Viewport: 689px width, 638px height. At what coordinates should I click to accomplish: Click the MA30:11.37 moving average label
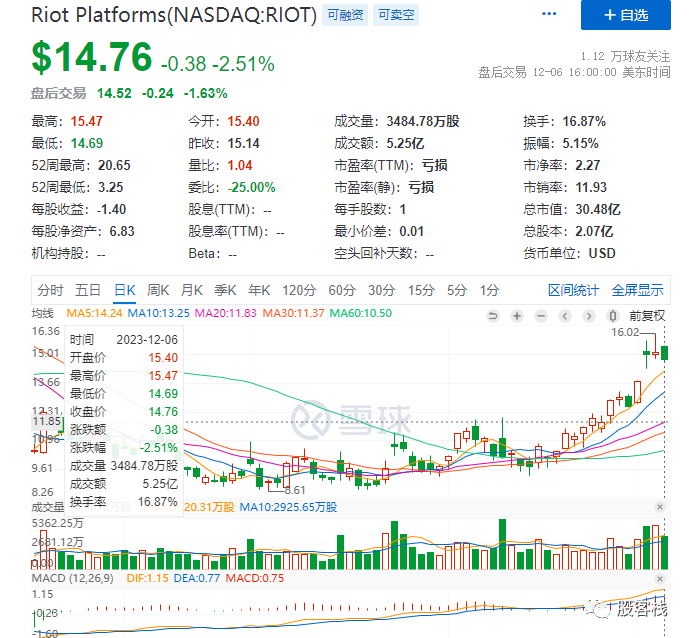[294, 313]
